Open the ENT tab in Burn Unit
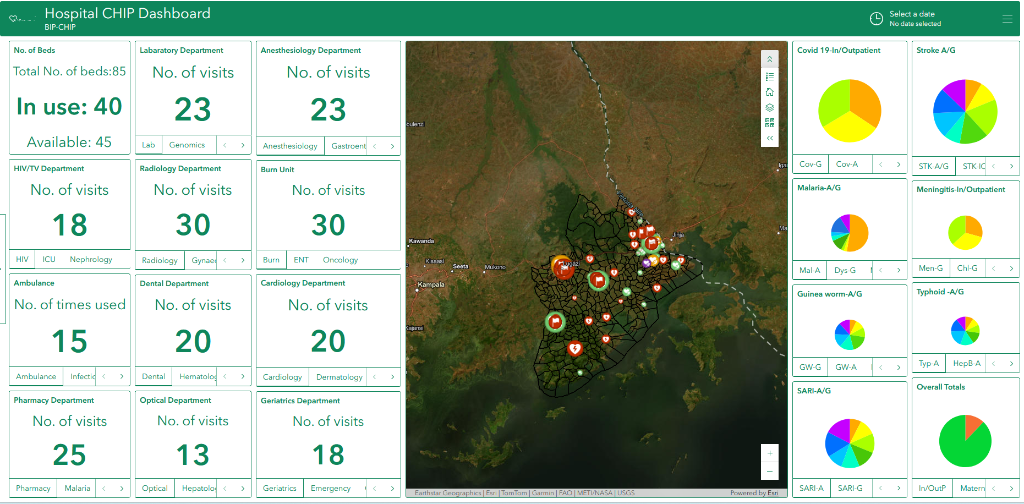1024x504 pixels. (x=301, y=260)
